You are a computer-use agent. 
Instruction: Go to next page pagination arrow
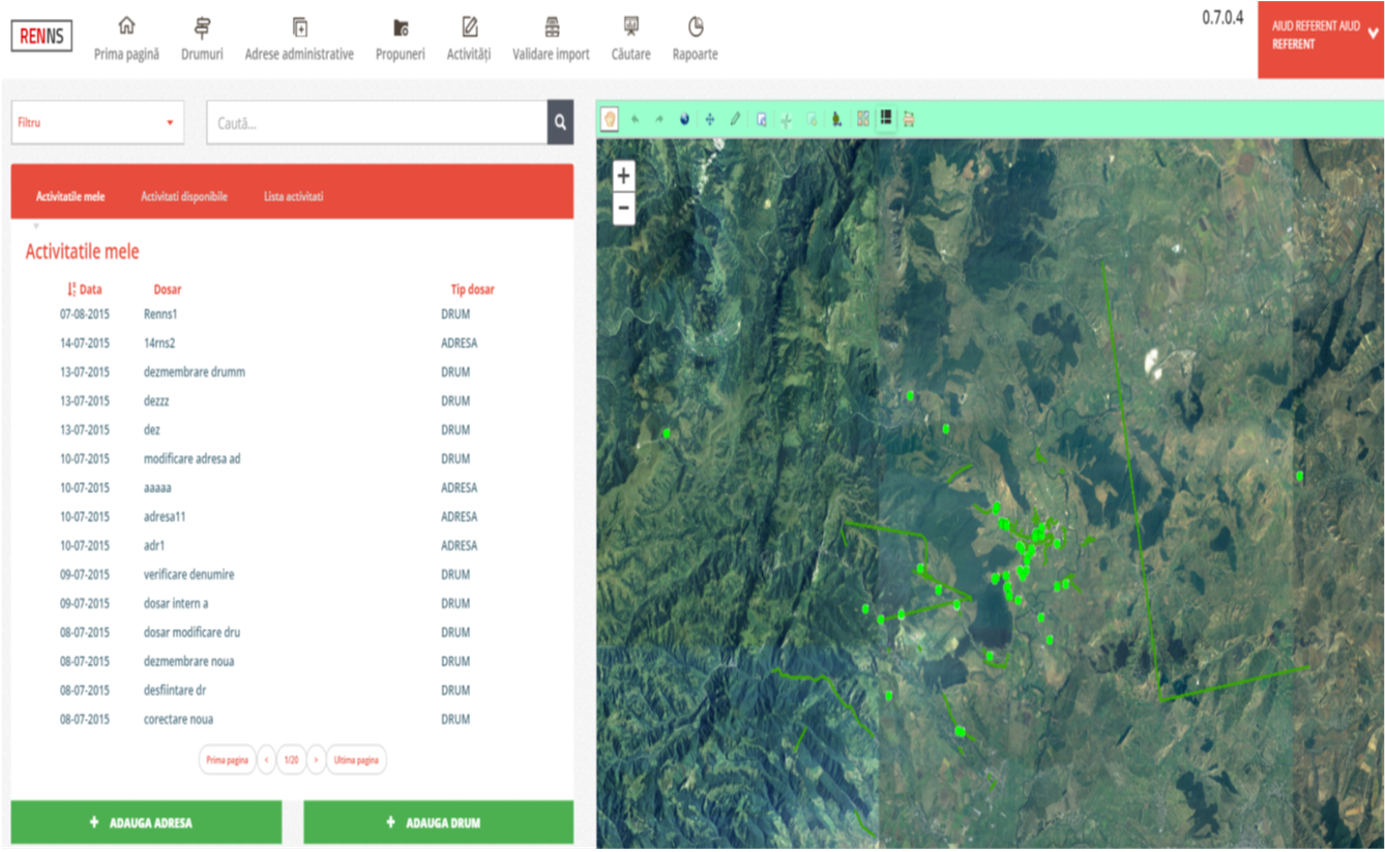[316, 760]
